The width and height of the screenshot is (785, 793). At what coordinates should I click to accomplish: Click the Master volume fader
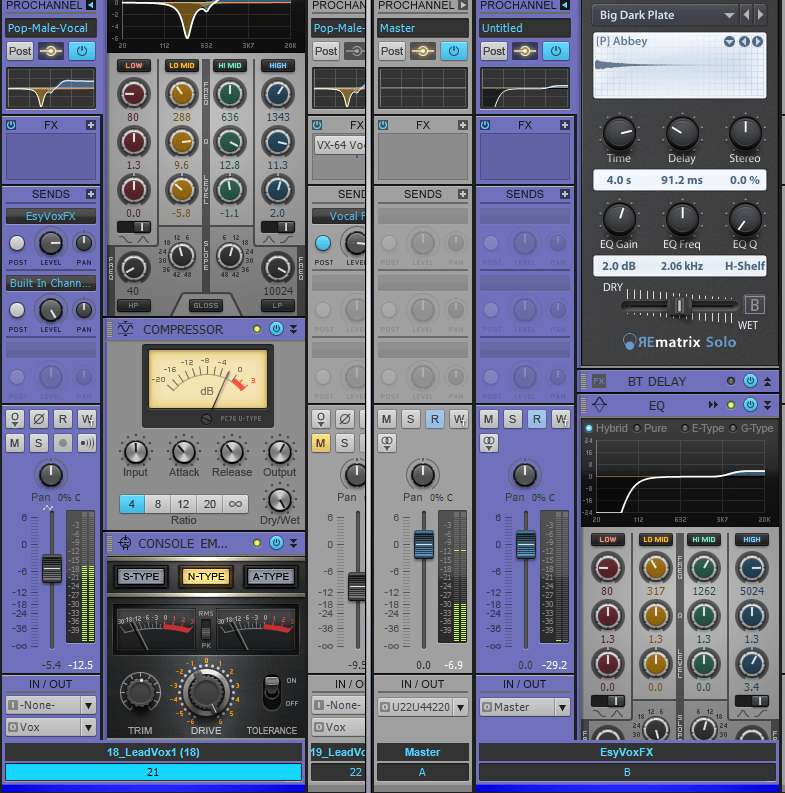[x=424, y=544]
